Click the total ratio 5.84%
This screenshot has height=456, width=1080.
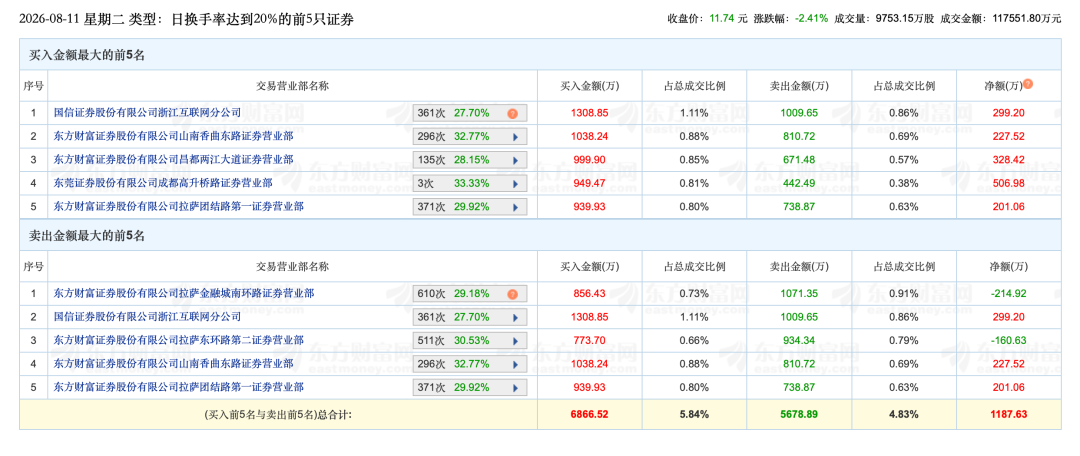[694, 415]
